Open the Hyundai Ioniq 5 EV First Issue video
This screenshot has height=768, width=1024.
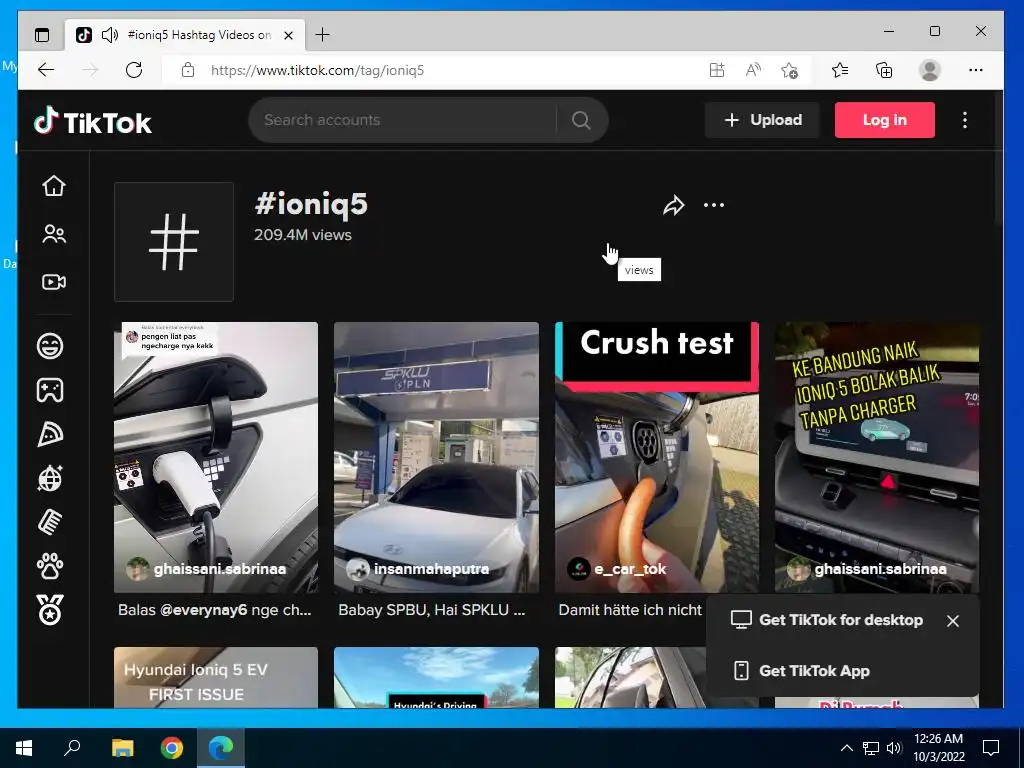pyautogui.click(x=216, y=678)
